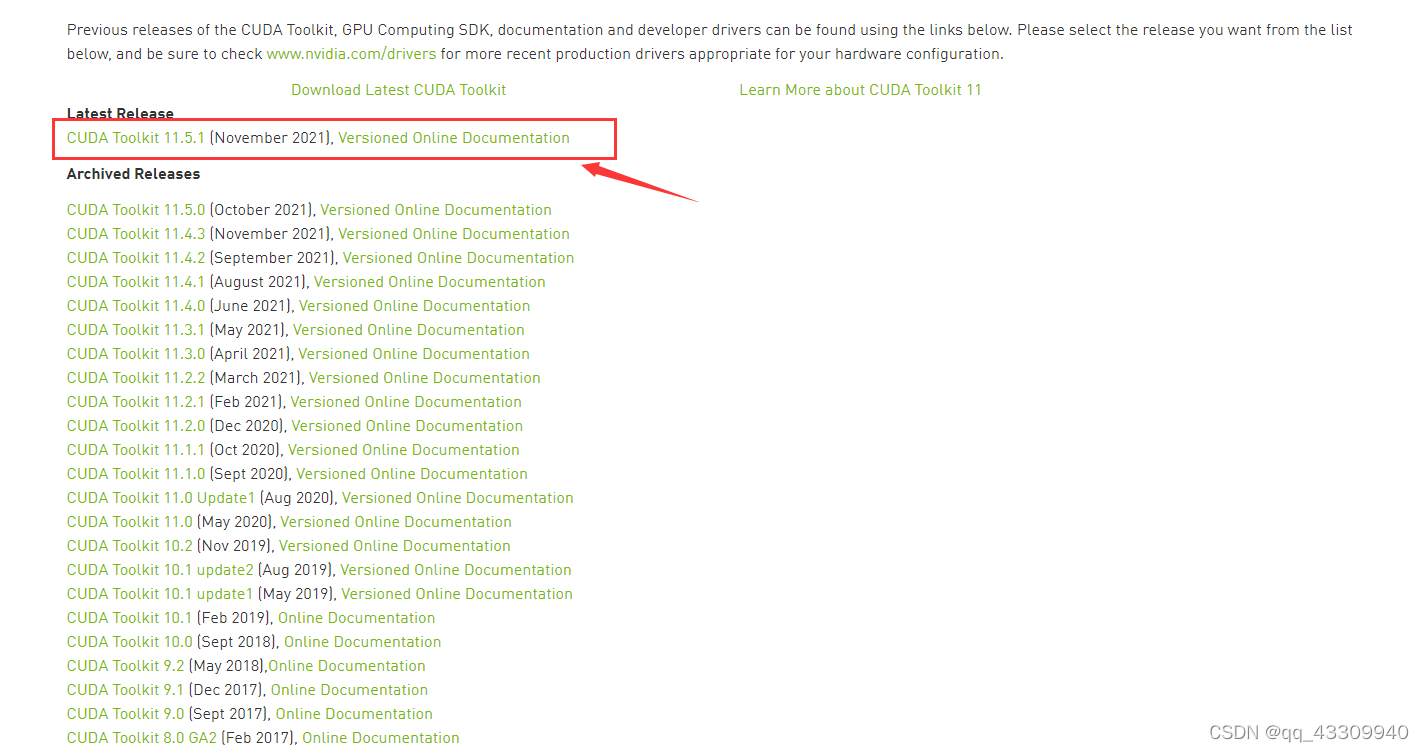Open Learn More about CUDA Toolkit 11
This screenshot has width=1424, height=752.
coord(860,90)
